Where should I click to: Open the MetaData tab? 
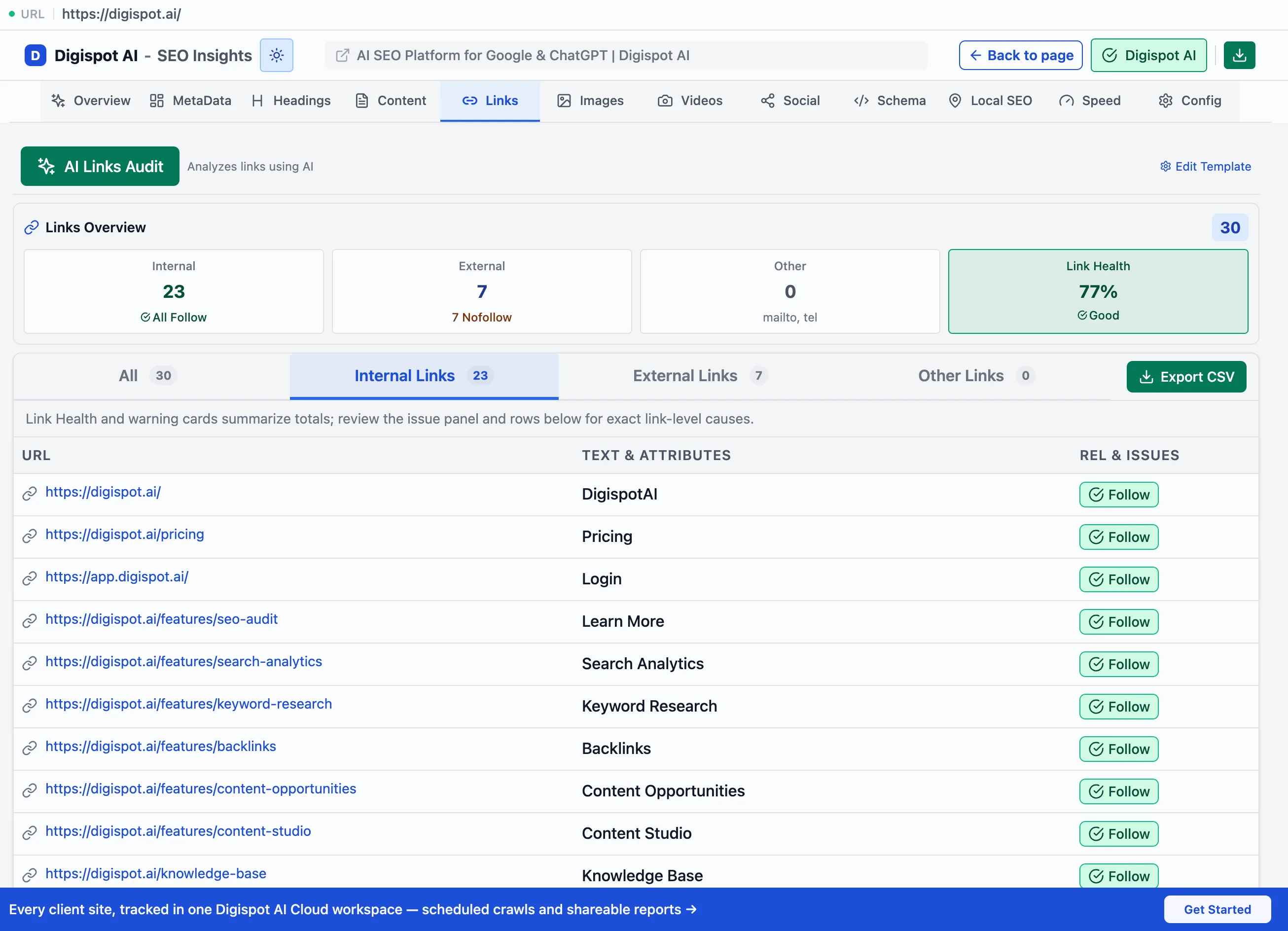[190, 101]
